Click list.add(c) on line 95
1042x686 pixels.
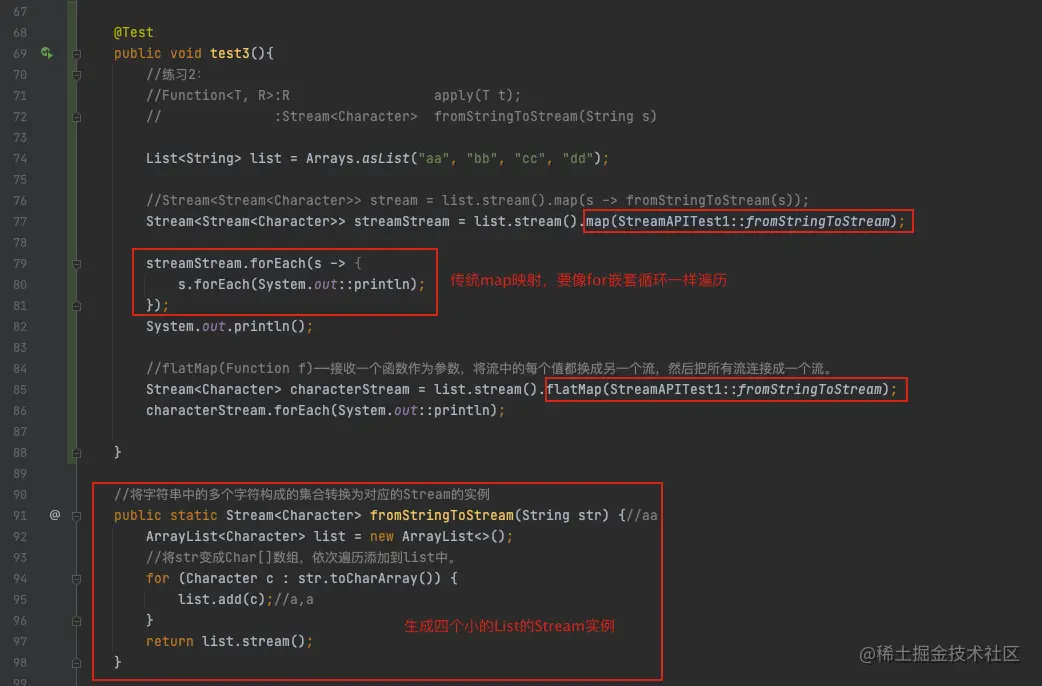coord(221,599)
